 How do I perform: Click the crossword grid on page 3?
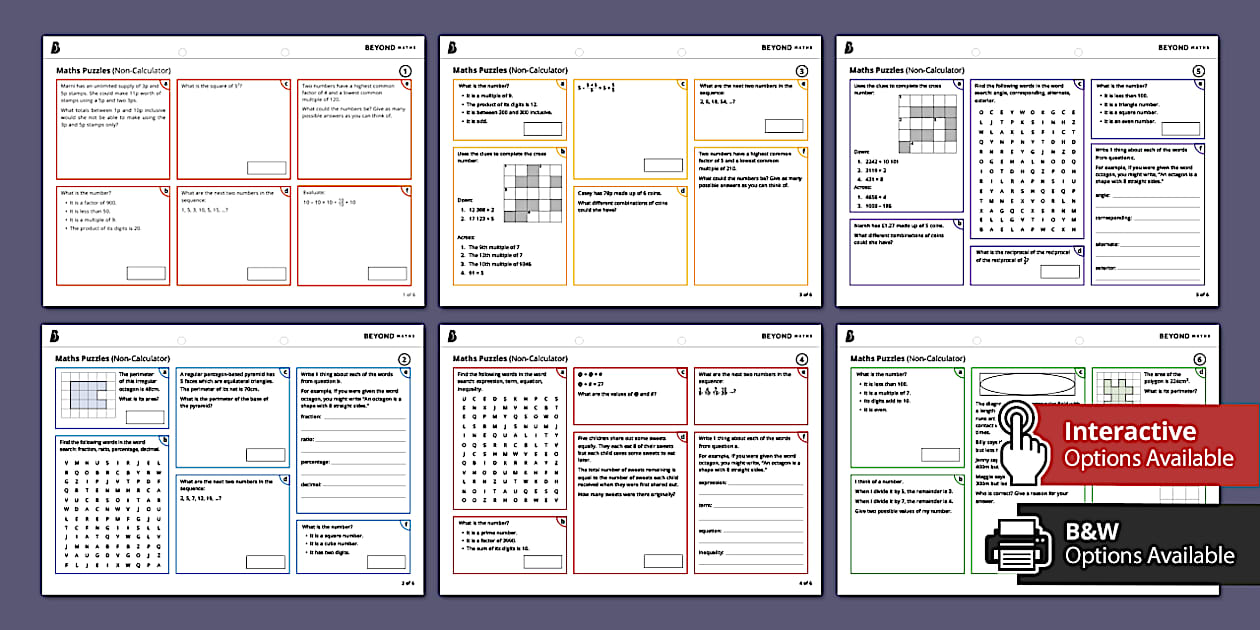533,191
